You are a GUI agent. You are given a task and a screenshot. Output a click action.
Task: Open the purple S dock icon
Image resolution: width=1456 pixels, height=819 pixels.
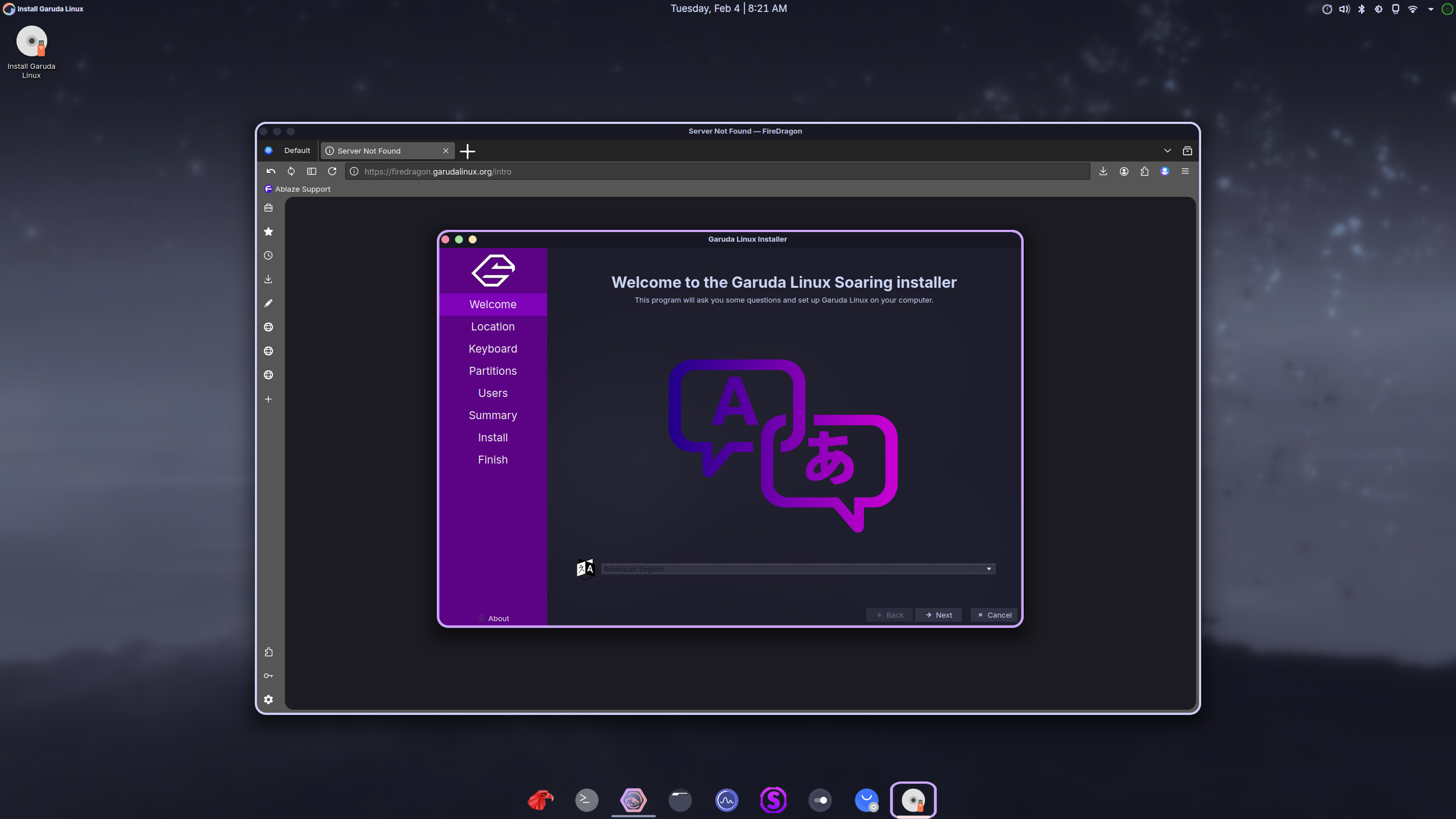click(x=773, y=800)
